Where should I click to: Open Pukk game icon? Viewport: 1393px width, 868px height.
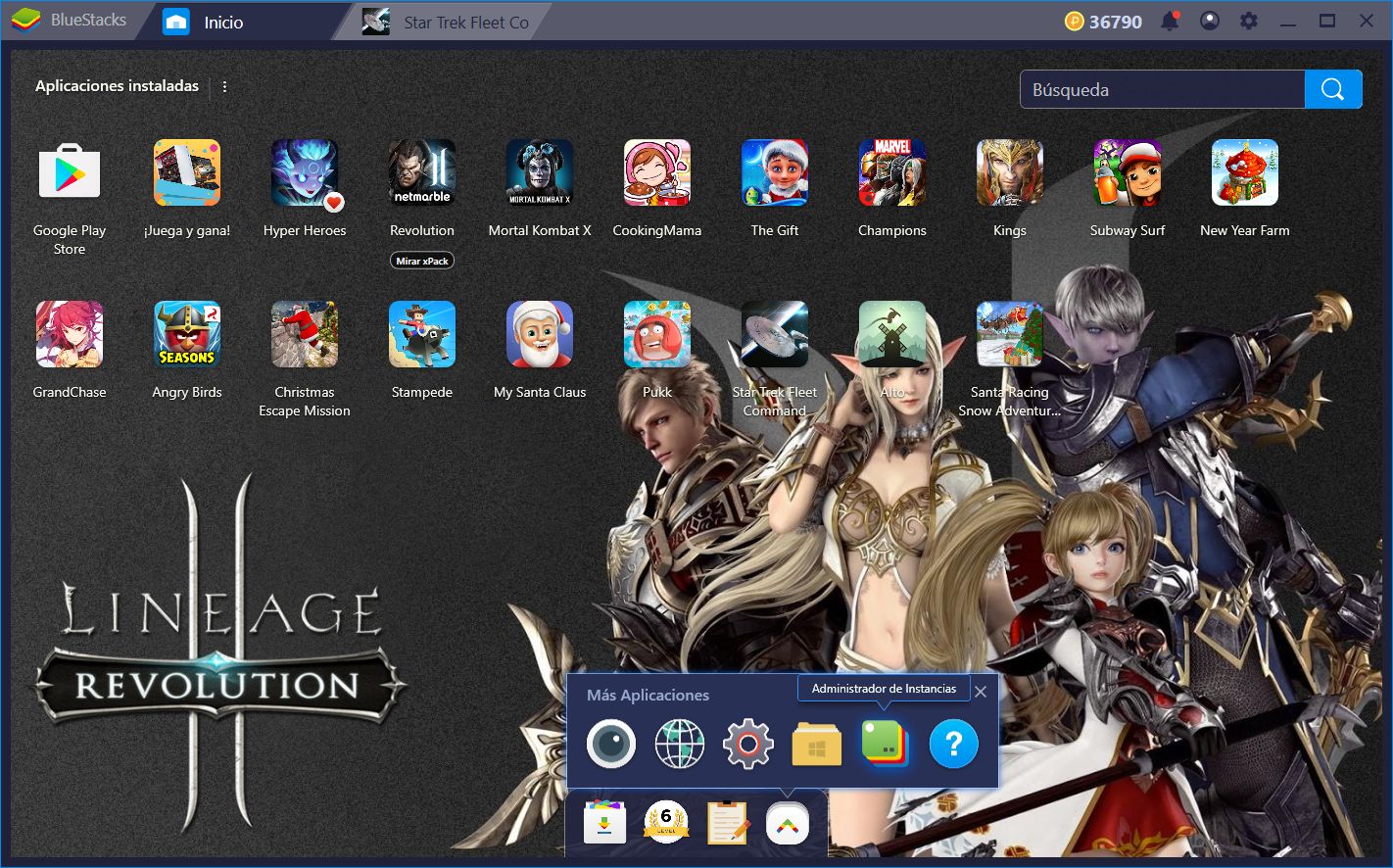(x=657, y=334)
